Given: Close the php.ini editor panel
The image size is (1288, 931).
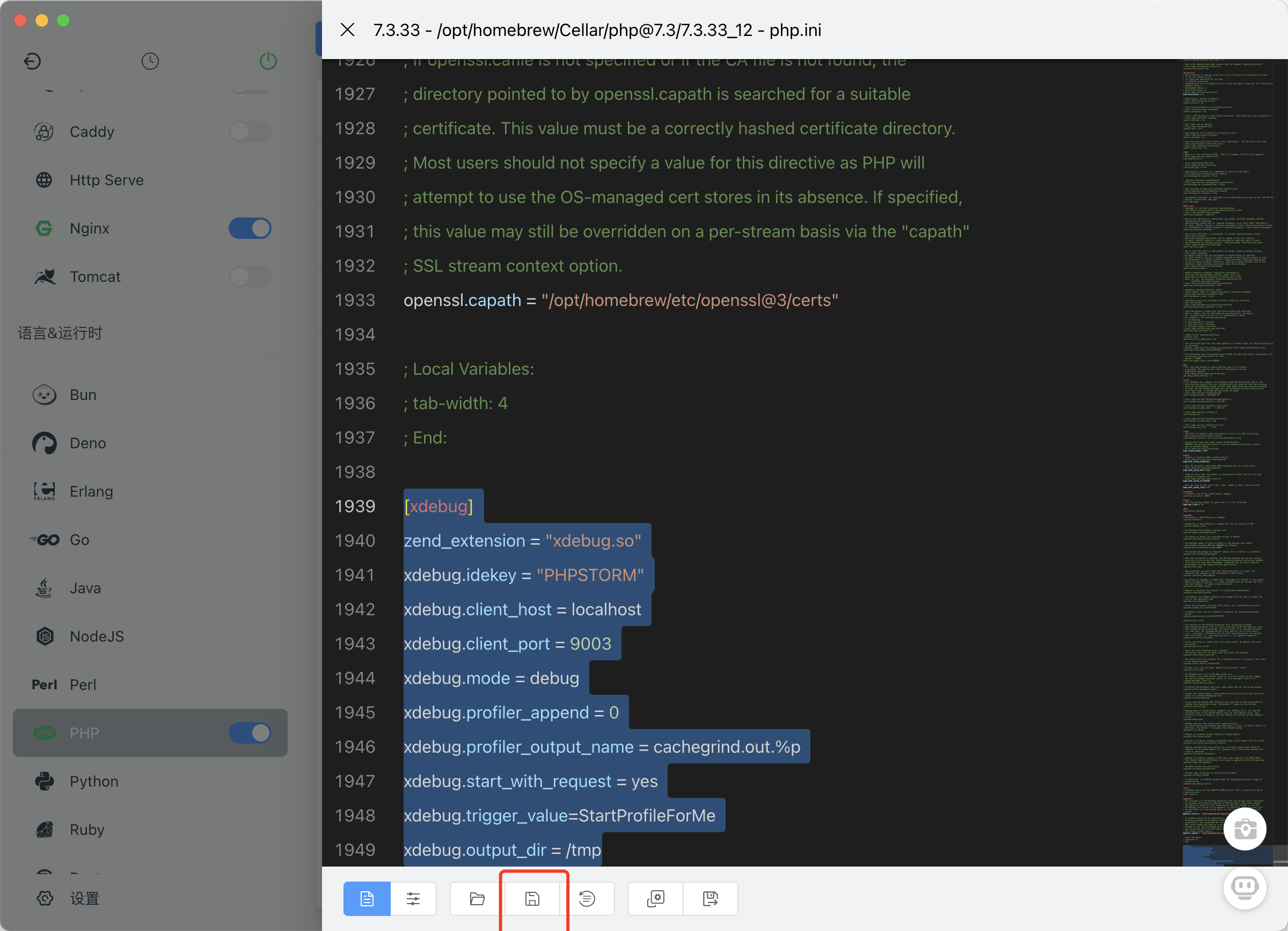Looking at the screenshot, I should 348,30.
